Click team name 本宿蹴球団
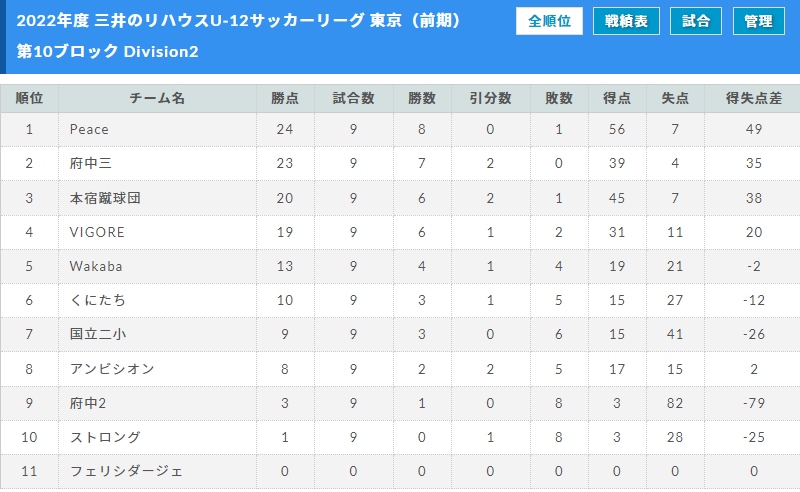The height and width of the screenshot is (492, 800). (105, 198)
